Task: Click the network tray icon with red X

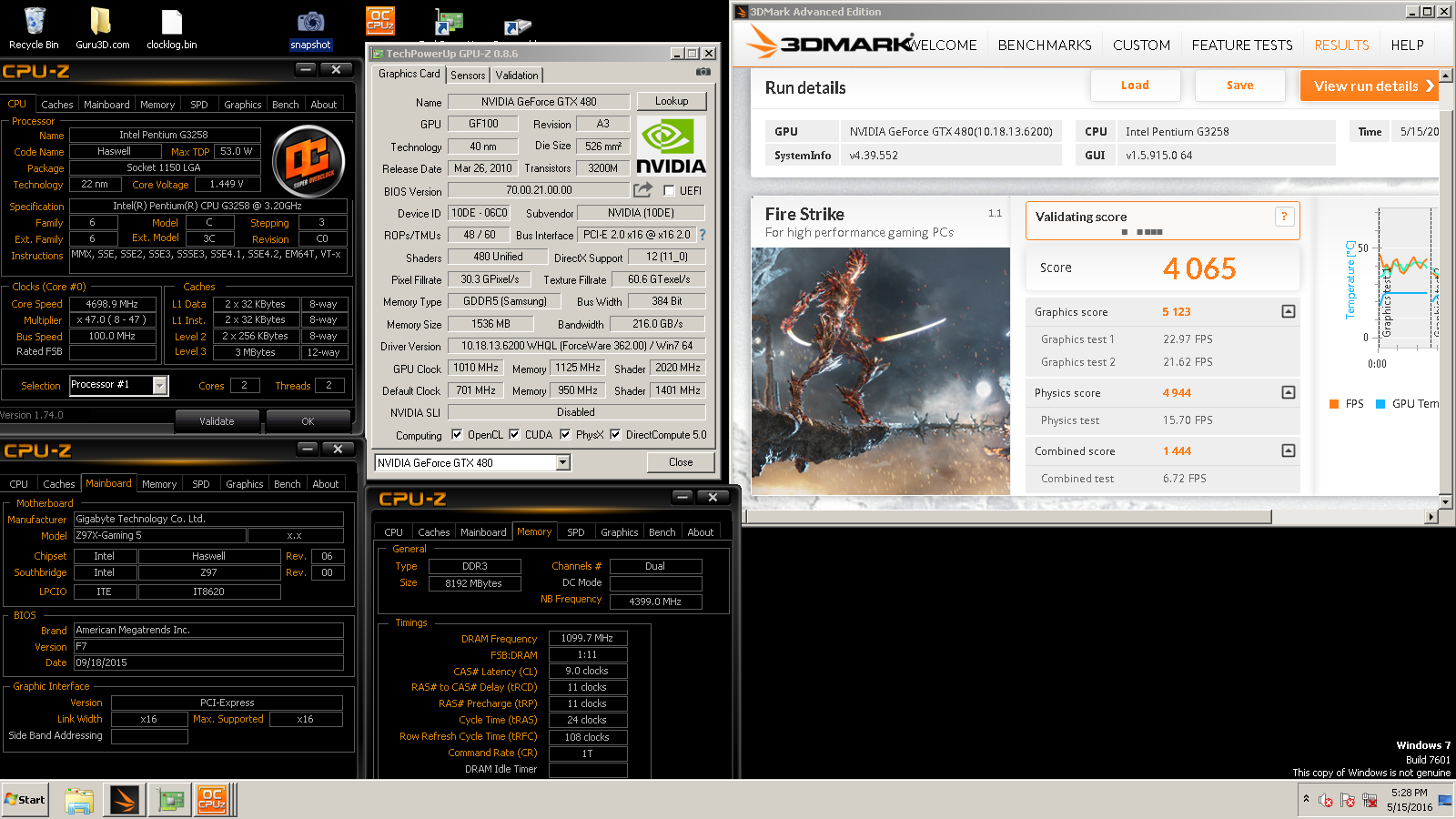Action: click(x=1370, y=801)
